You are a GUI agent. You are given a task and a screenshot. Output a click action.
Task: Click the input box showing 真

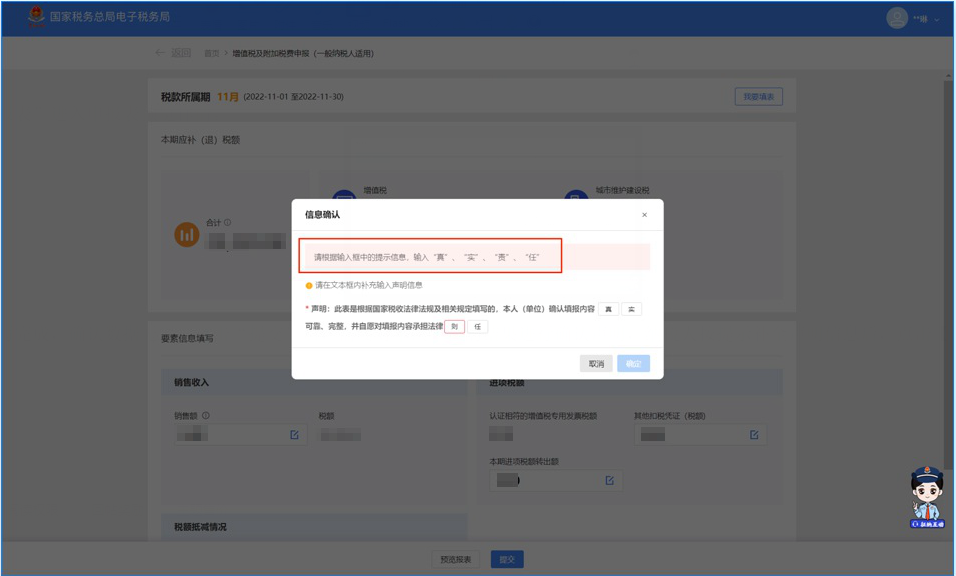[x=608, y=309]
